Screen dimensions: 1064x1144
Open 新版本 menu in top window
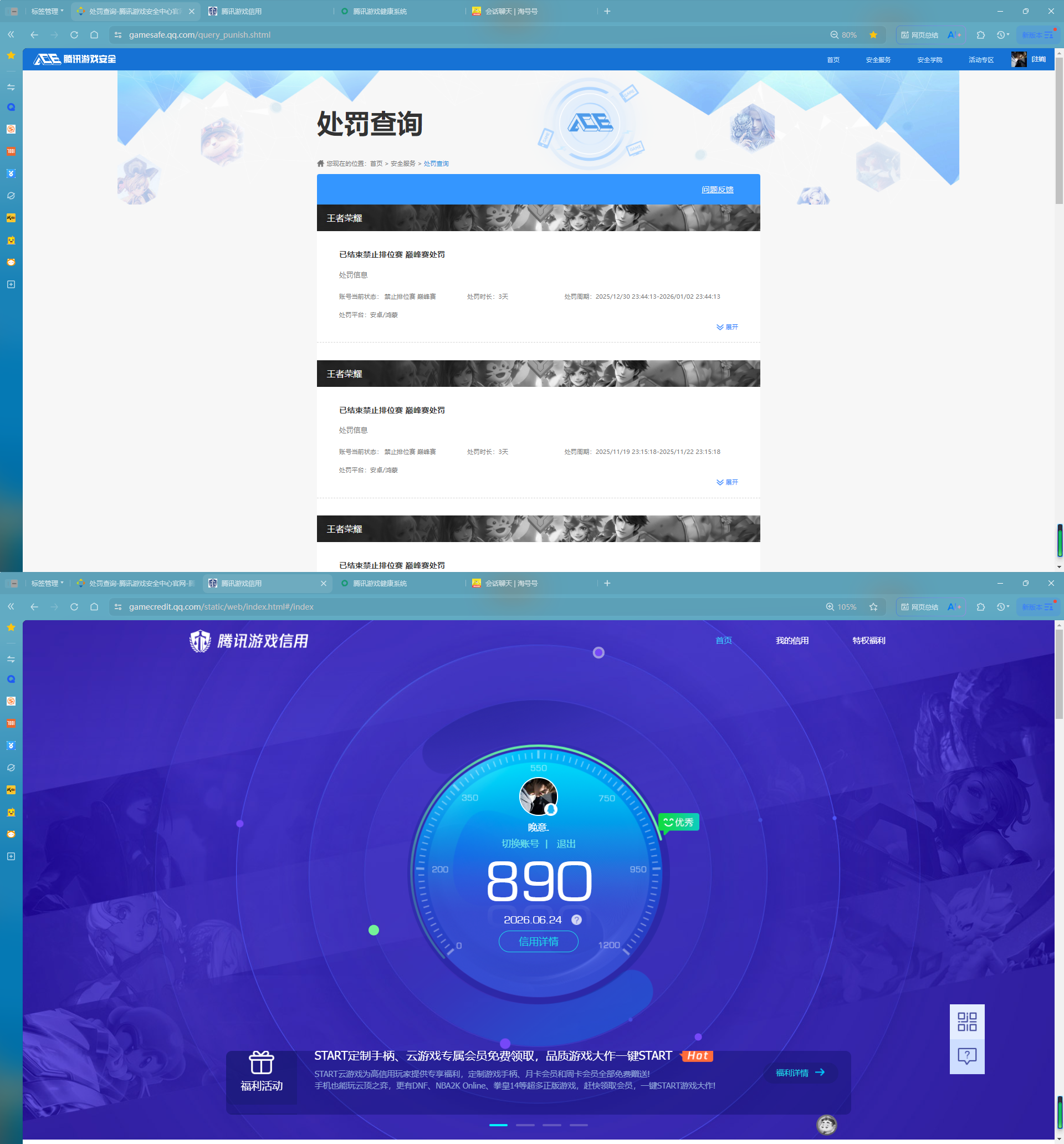(1037, 34)
